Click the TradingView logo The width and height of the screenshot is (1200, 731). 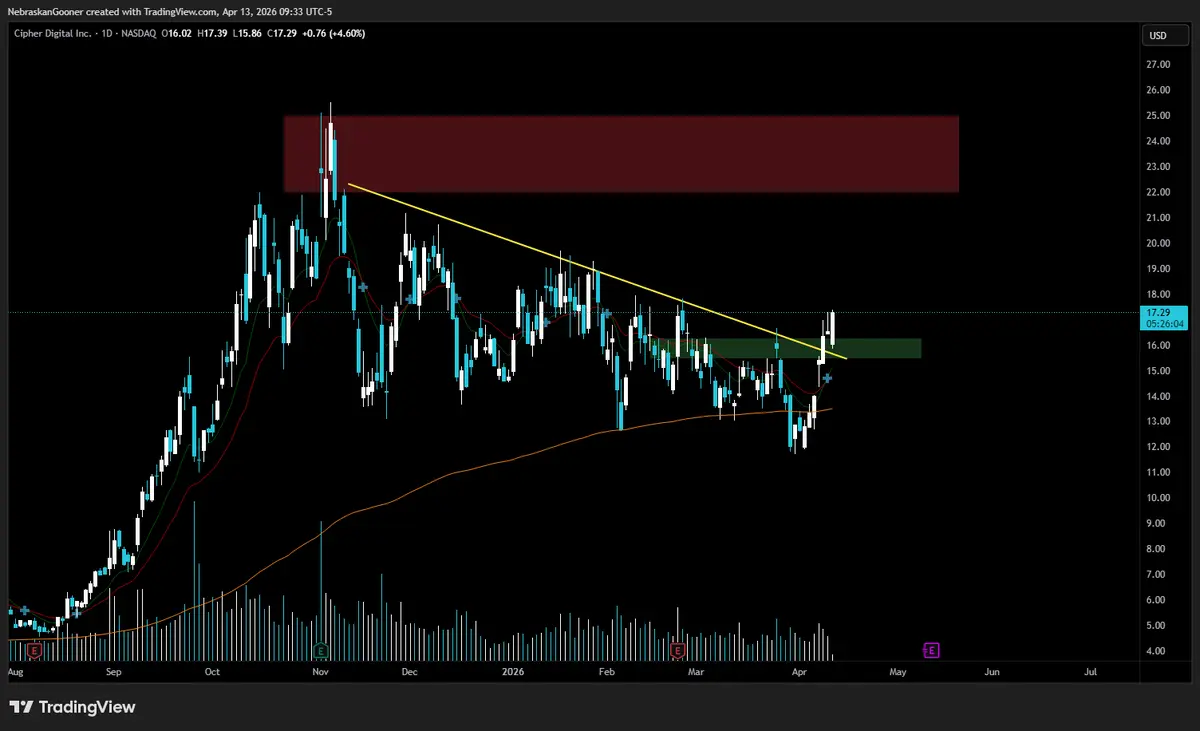tap(73, 707)
